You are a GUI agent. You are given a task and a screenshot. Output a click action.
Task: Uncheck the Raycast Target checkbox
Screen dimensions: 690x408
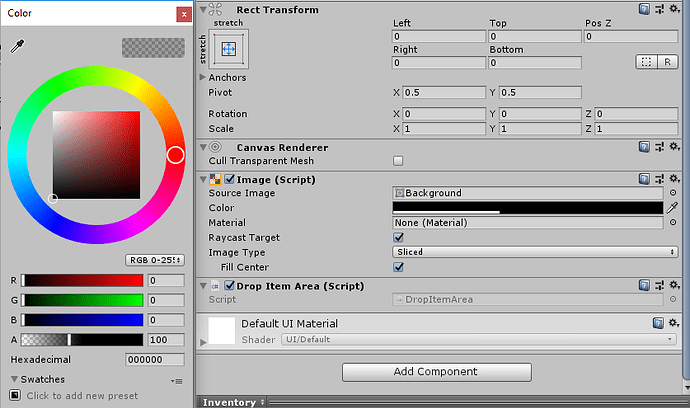(x=398, y=238)
